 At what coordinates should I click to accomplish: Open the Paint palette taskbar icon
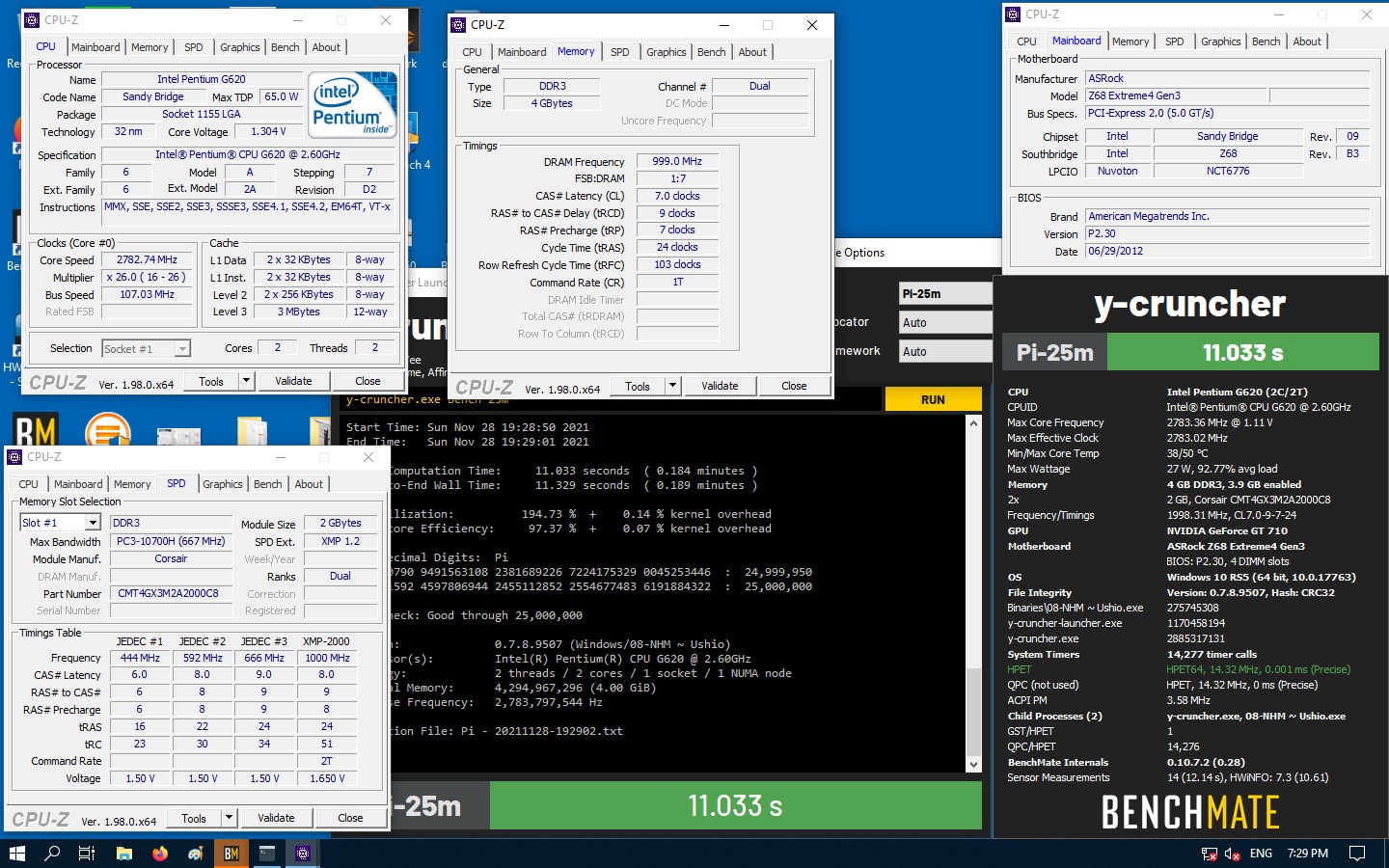(196, 854)
